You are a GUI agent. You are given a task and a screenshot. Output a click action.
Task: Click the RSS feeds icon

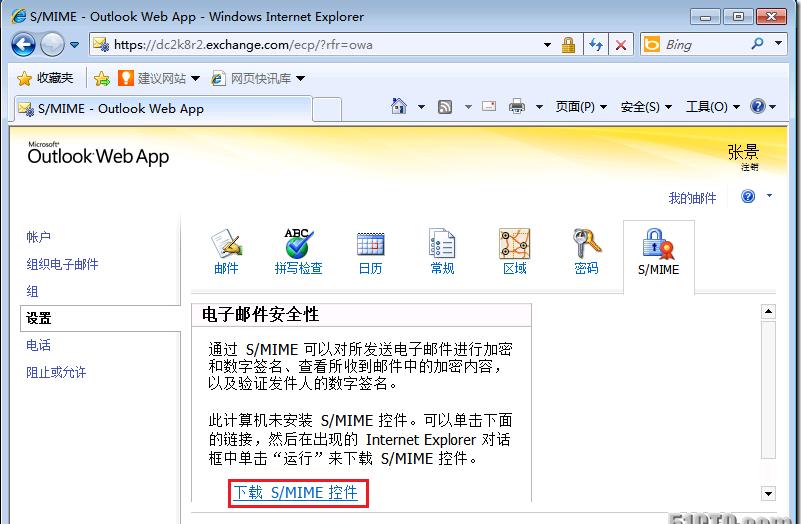[445, 107]
